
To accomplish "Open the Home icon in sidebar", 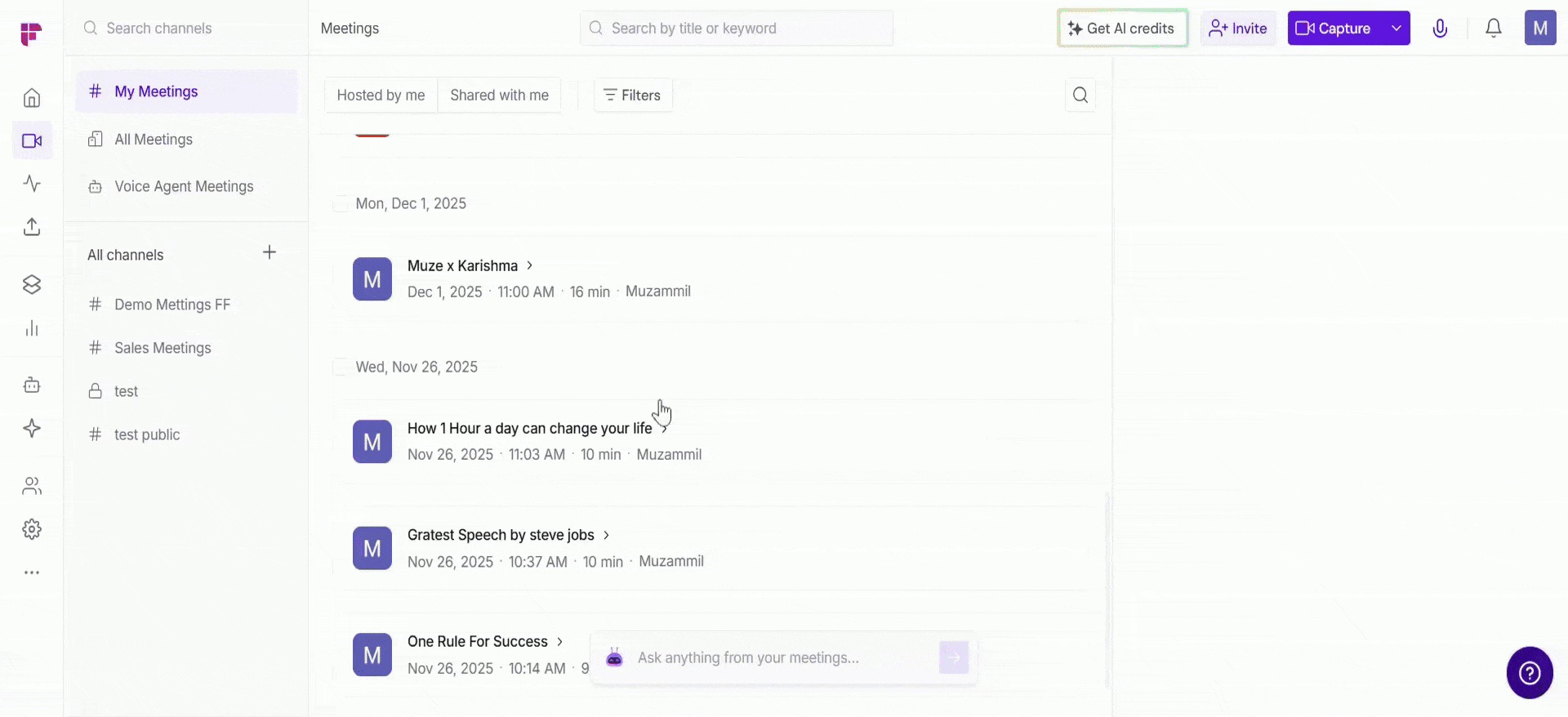I will (x=32, y=98).
